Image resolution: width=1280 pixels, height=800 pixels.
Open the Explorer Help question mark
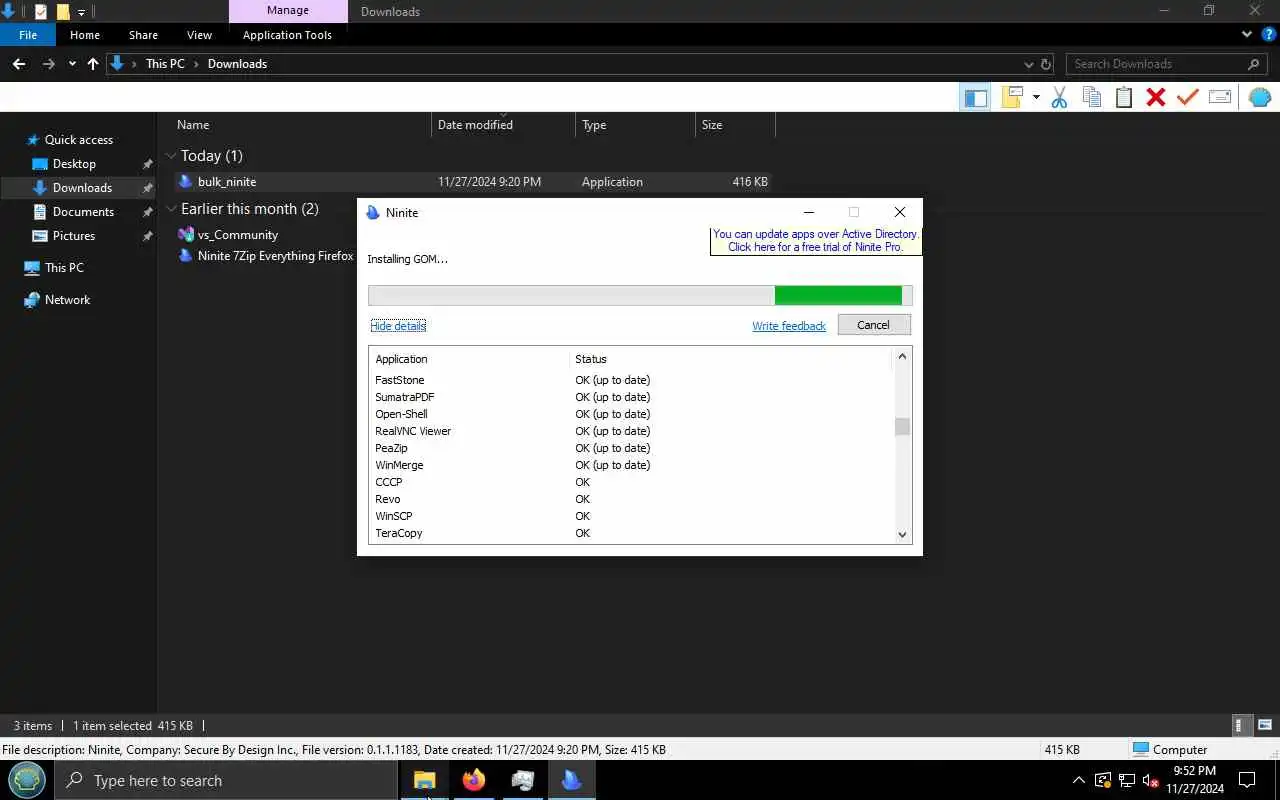(x=1269, y=34)
